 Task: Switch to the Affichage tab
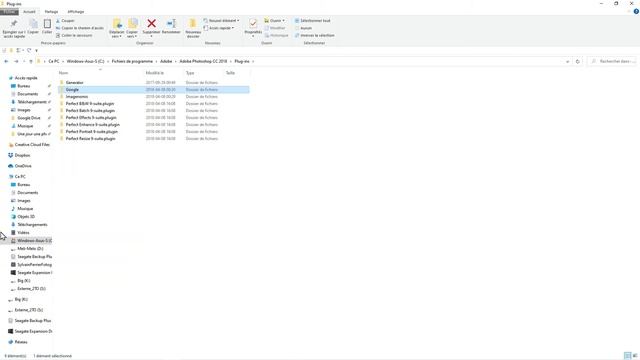click(x=76, y=12)
